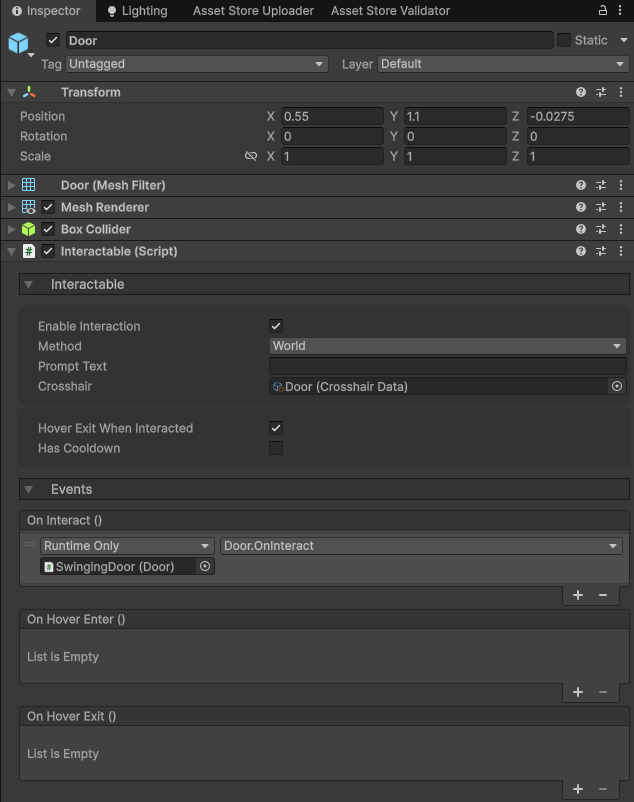Enable the Has Cooldown checkbox

(276, 448)
